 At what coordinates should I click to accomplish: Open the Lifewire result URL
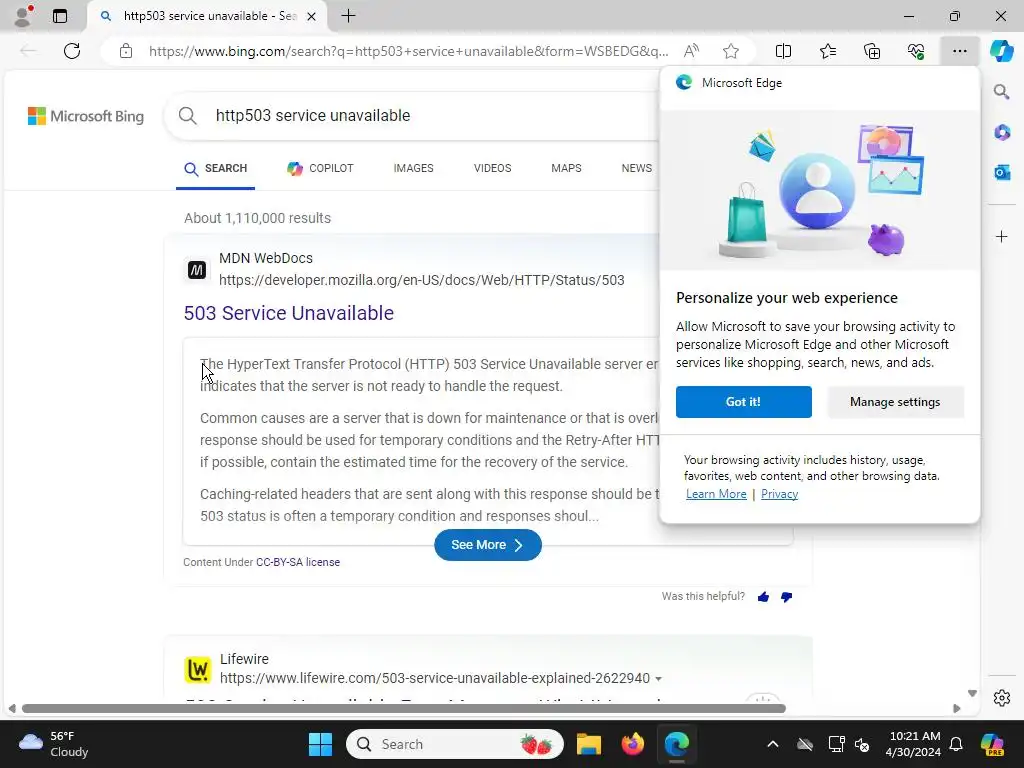tap(435, 678)
